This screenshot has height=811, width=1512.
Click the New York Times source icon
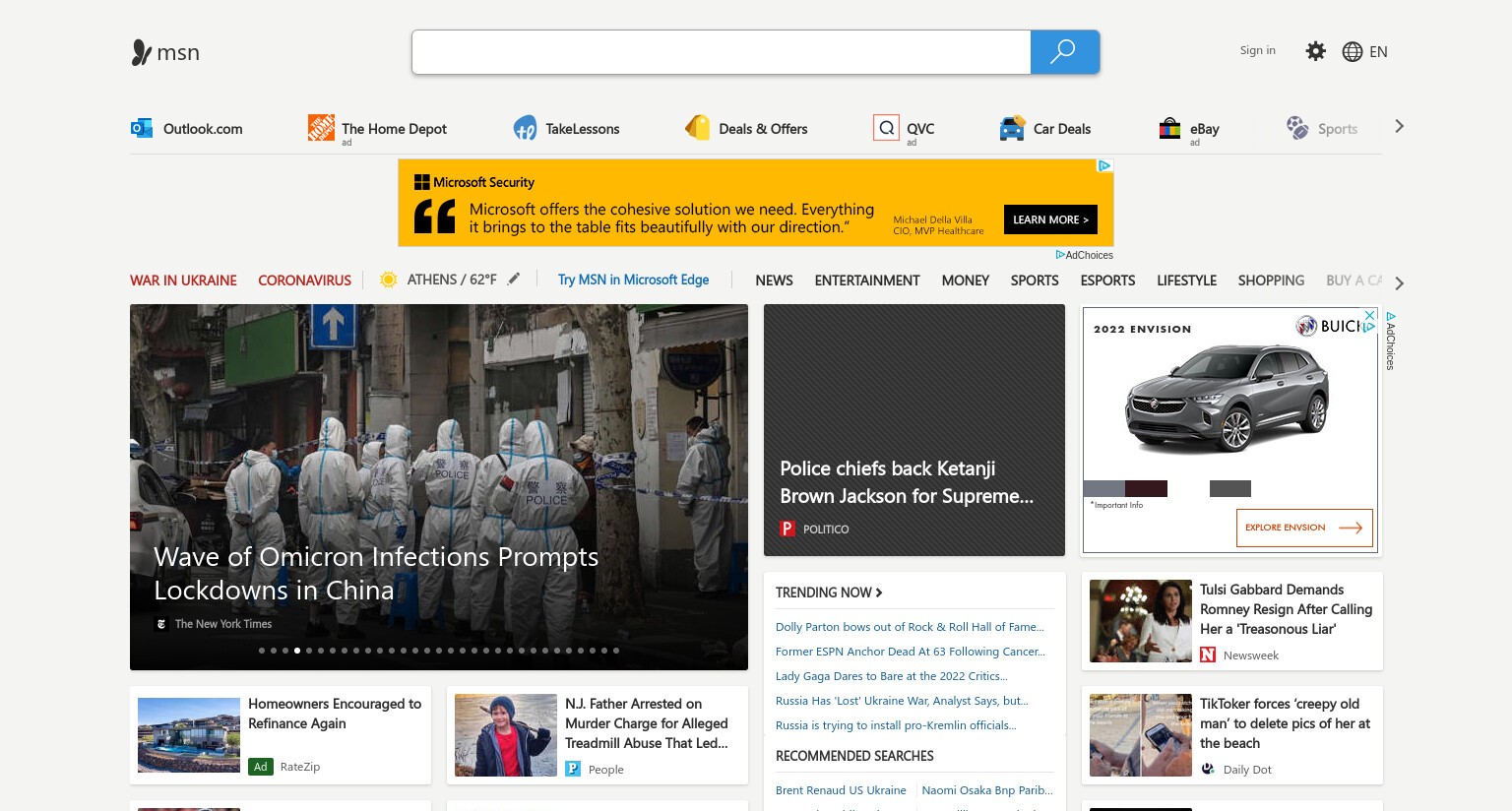(x=161, y=624)
